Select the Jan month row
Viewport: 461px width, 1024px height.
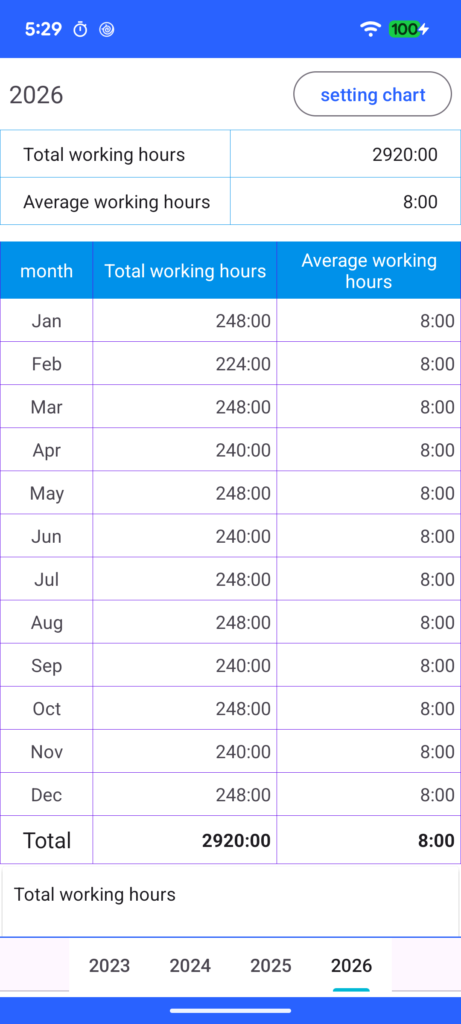coord(230,321)
